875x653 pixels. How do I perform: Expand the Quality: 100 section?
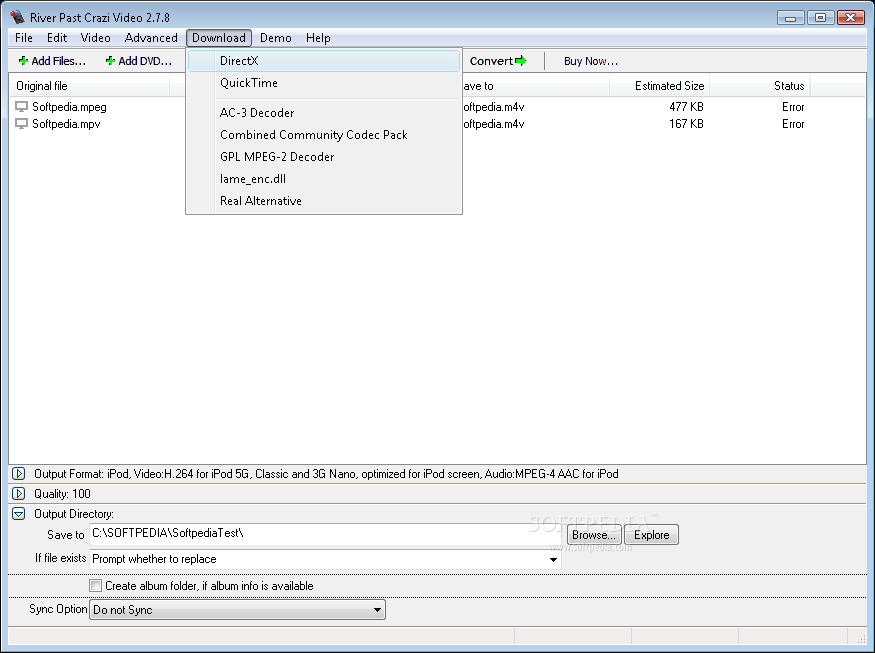(18, 494)
